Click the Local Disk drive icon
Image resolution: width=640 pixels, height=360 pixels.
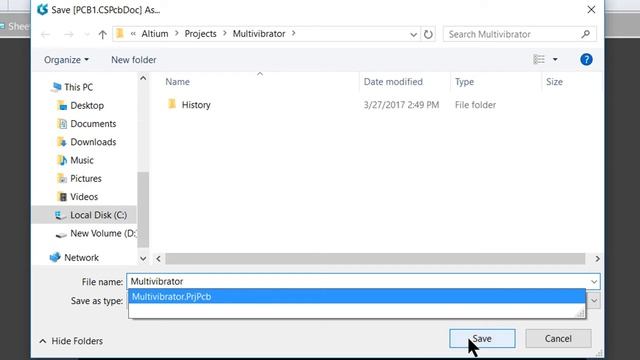60,215
